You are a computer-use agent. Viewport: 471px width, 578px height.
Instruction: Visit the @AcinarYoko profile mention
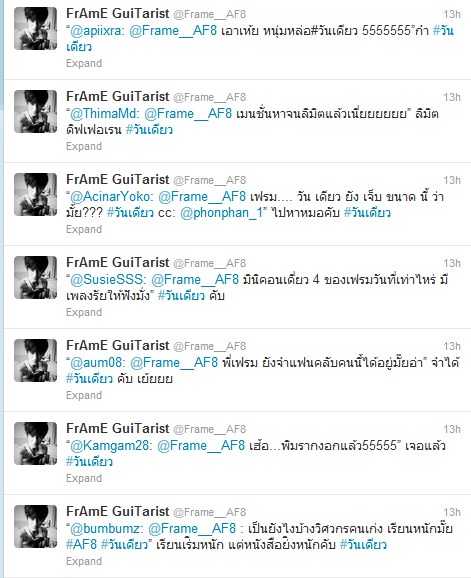(x=110, y=196)
